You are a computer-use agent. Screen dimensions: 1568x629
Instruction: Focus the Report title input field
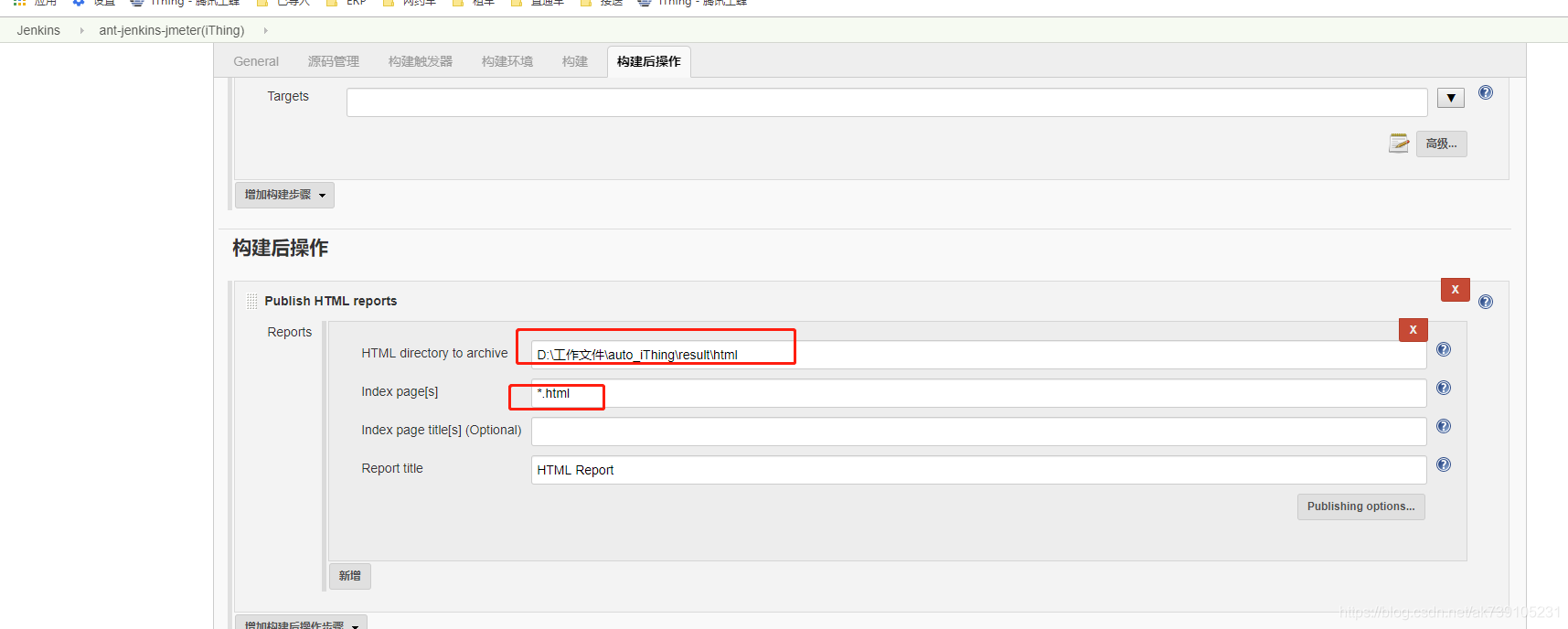pyautogui.click(x=978, y=470)
